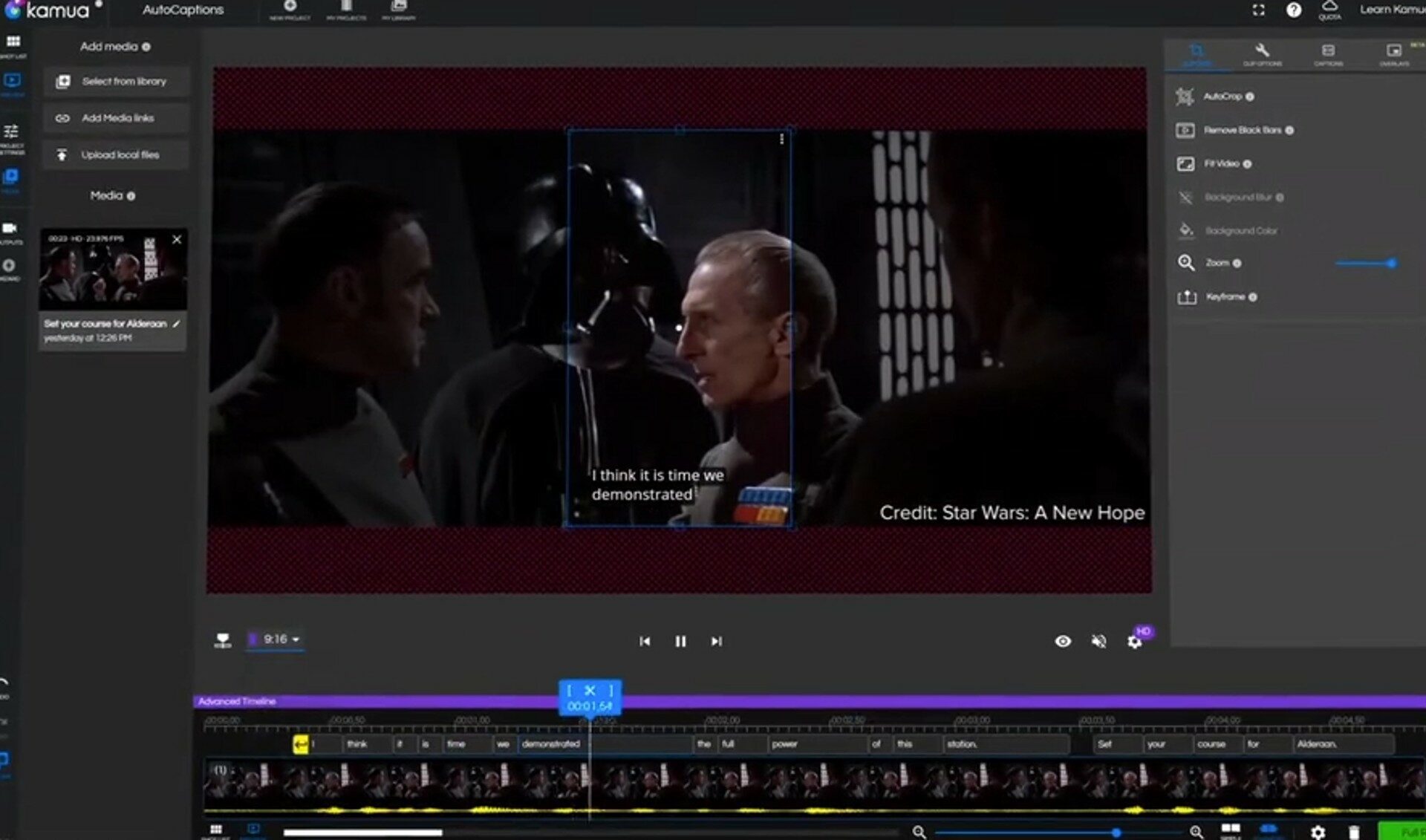Expand the Add media info tooltip
The image size is (1426, 840).
[x=146, y=47]
